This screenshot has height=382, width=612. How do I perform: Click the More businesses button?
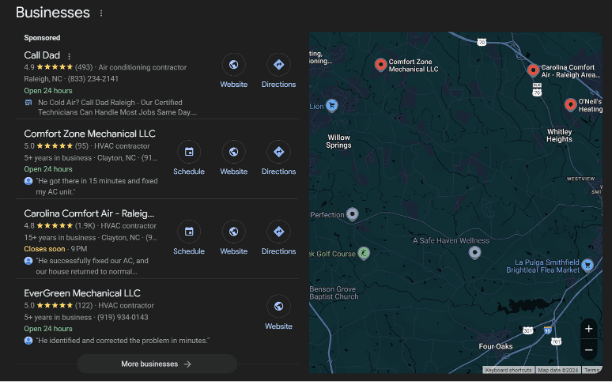pos(157,364)
